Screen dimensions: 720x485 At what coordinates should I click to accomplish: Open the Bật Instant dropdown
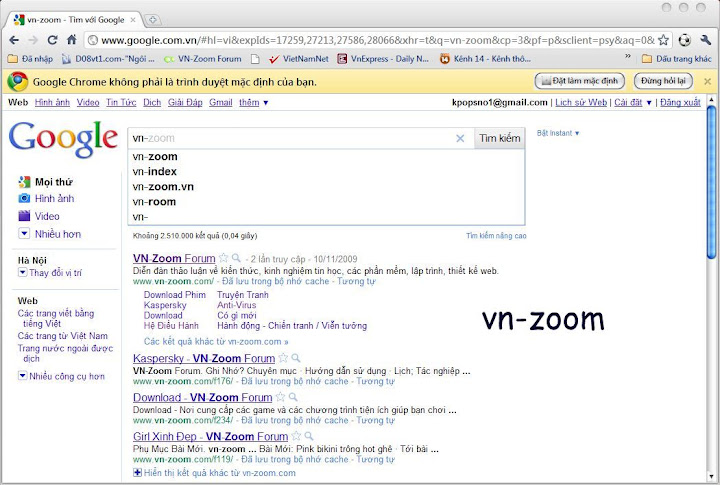[558, 133]
